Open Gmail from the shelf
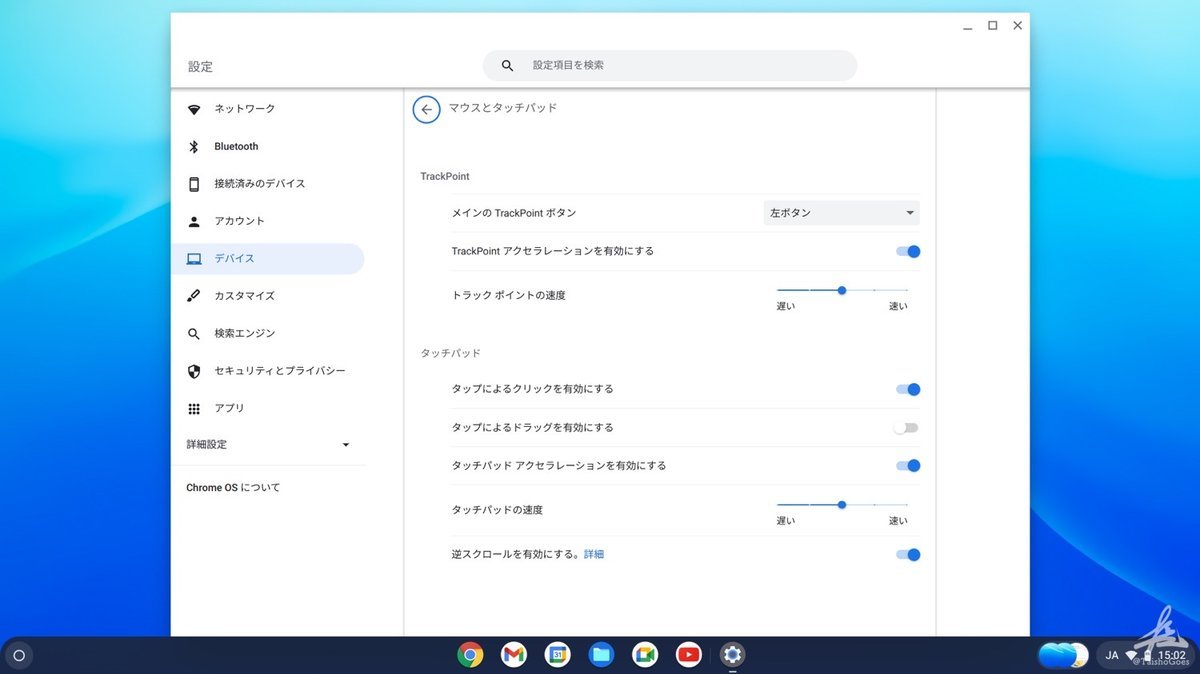1200x674 pixels. pos(514,655)
